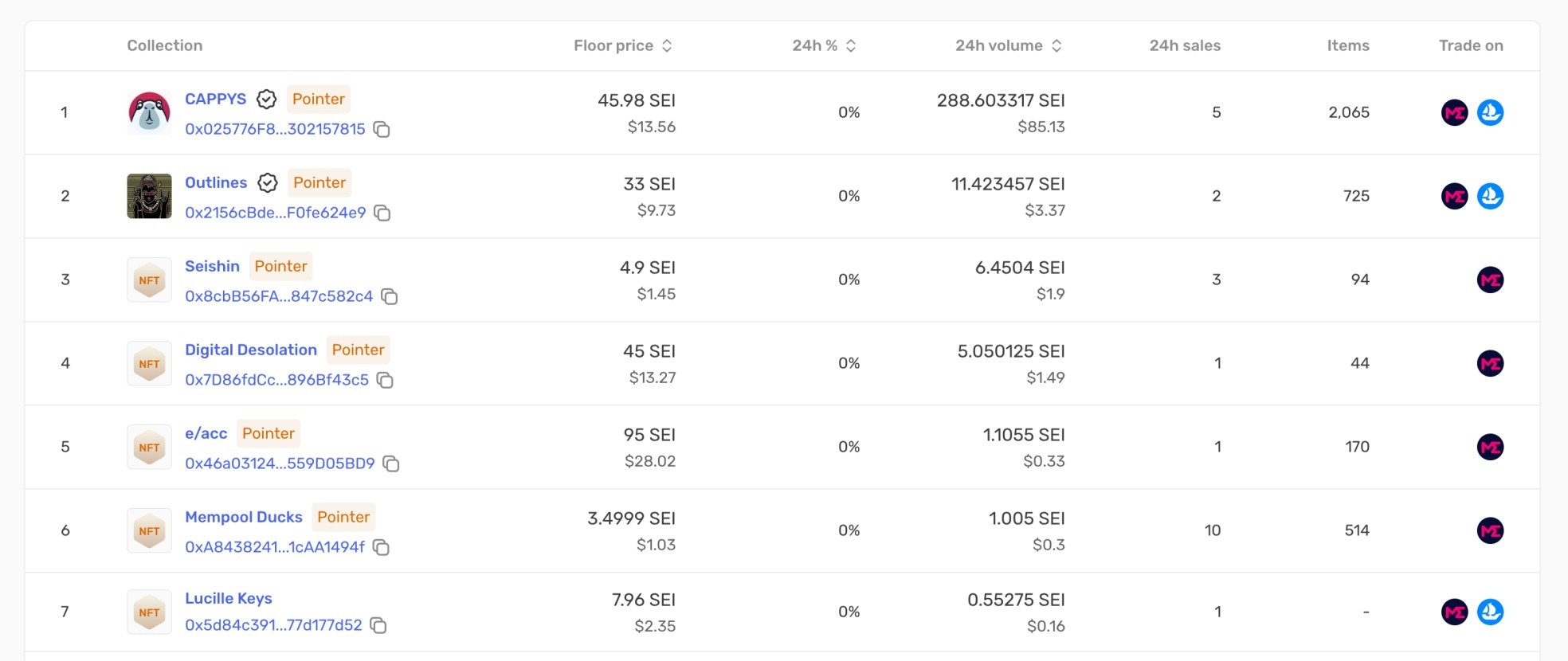
Task: Open e/acc on Magic Eden
Action: (1490, 447)
